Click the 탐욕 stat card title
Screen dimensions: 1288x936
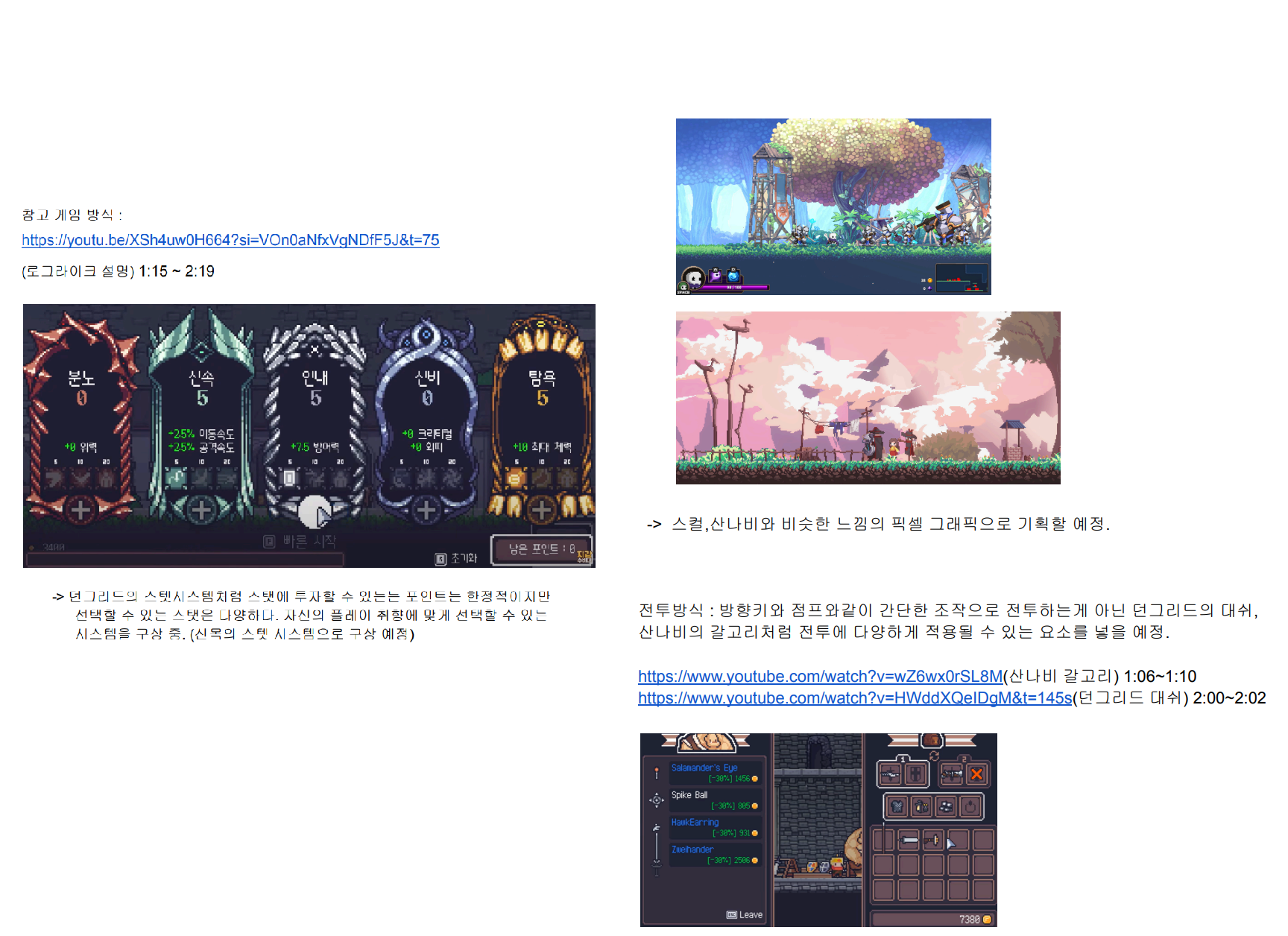click(542, 379)
